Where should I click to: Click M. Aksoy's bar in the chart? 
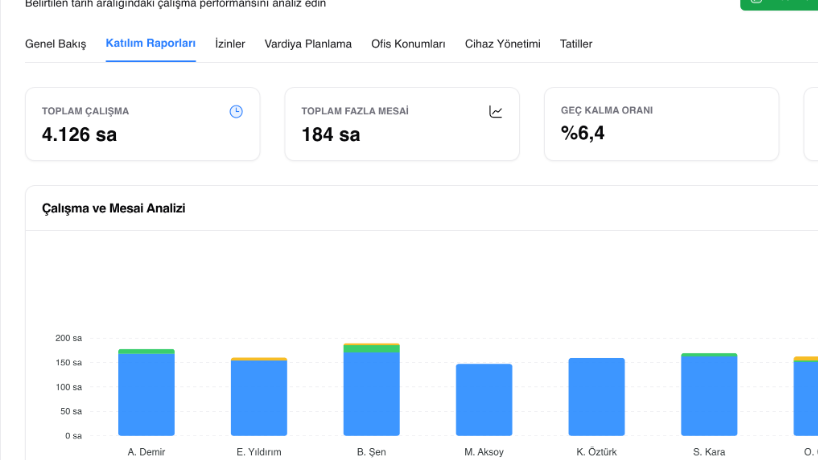pos(484,400)
